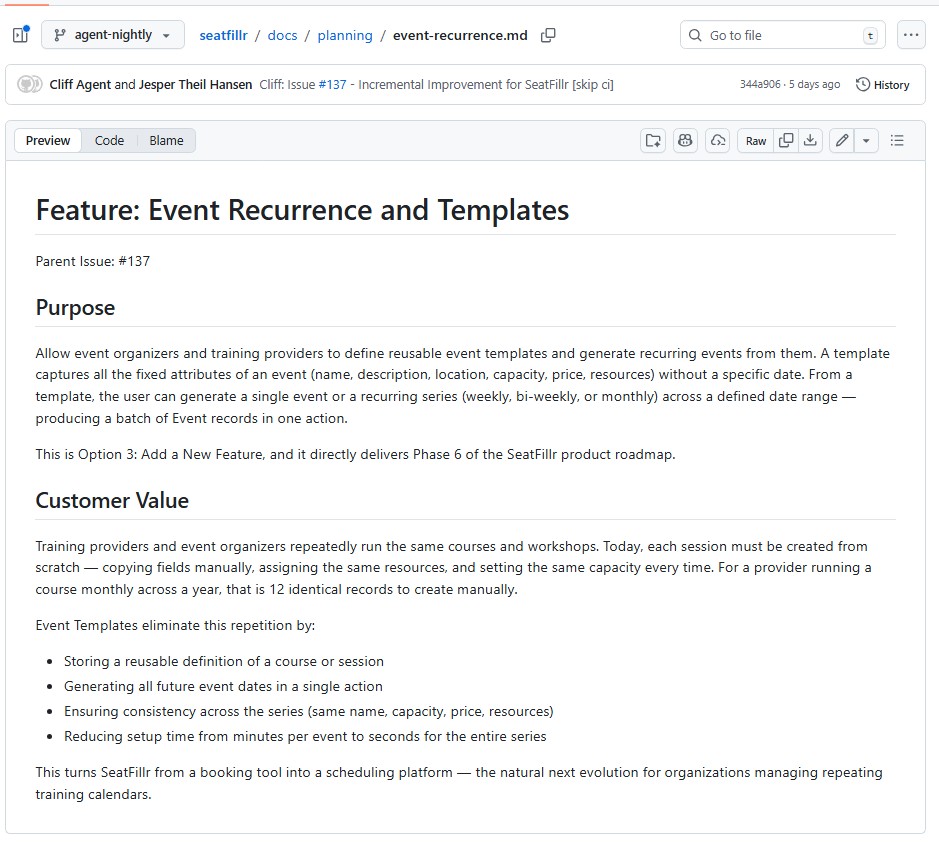Open the agent-nightly branch dropdown

113,35
